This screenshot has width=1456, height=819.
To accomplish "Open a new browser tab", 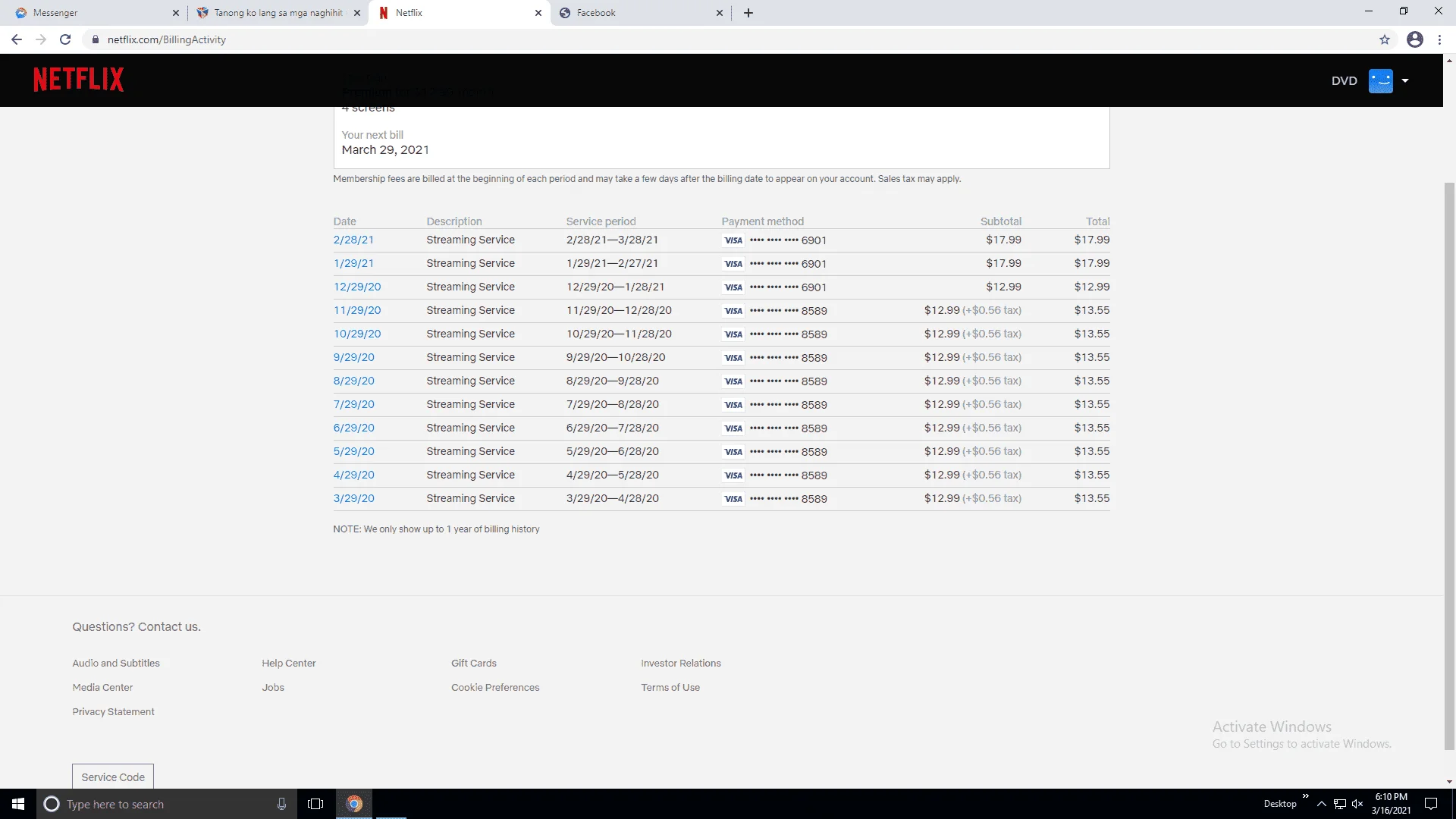I will point(748,13).
